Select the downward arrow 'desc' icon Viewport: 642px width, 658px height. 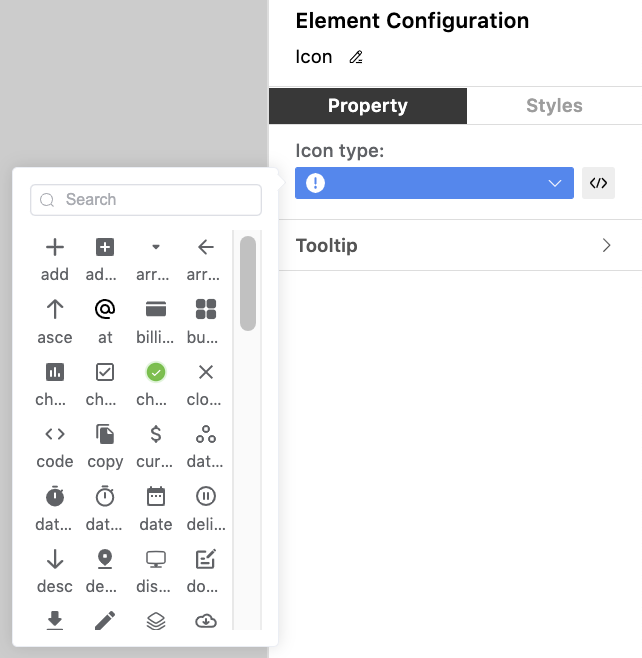click(x=55, y=559)
